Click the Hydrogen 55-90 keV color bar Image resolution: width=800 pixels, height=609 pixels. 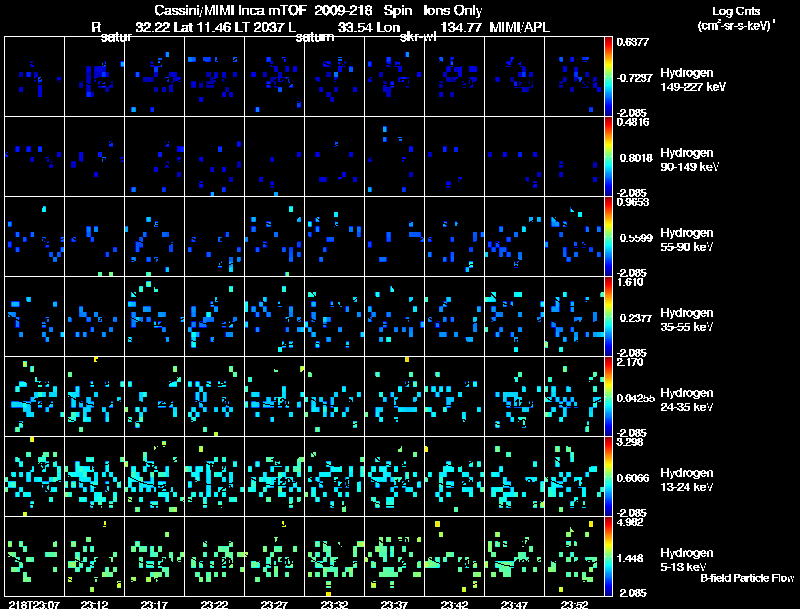608,236
